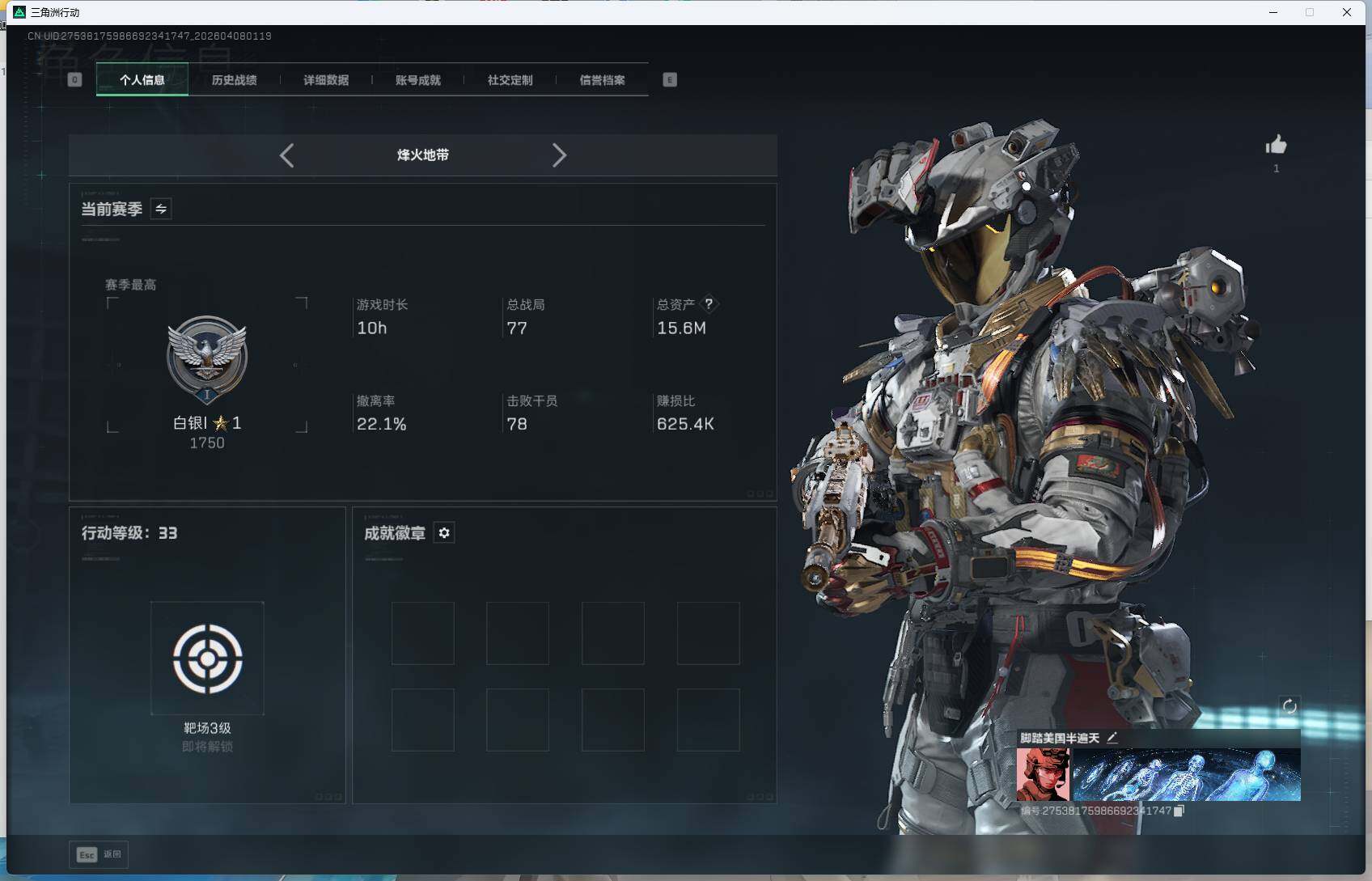Click the 击败干员 value 78
The width and height of the screenshot is (1372, 881).
pyautogui.click(x=517, y=425)
